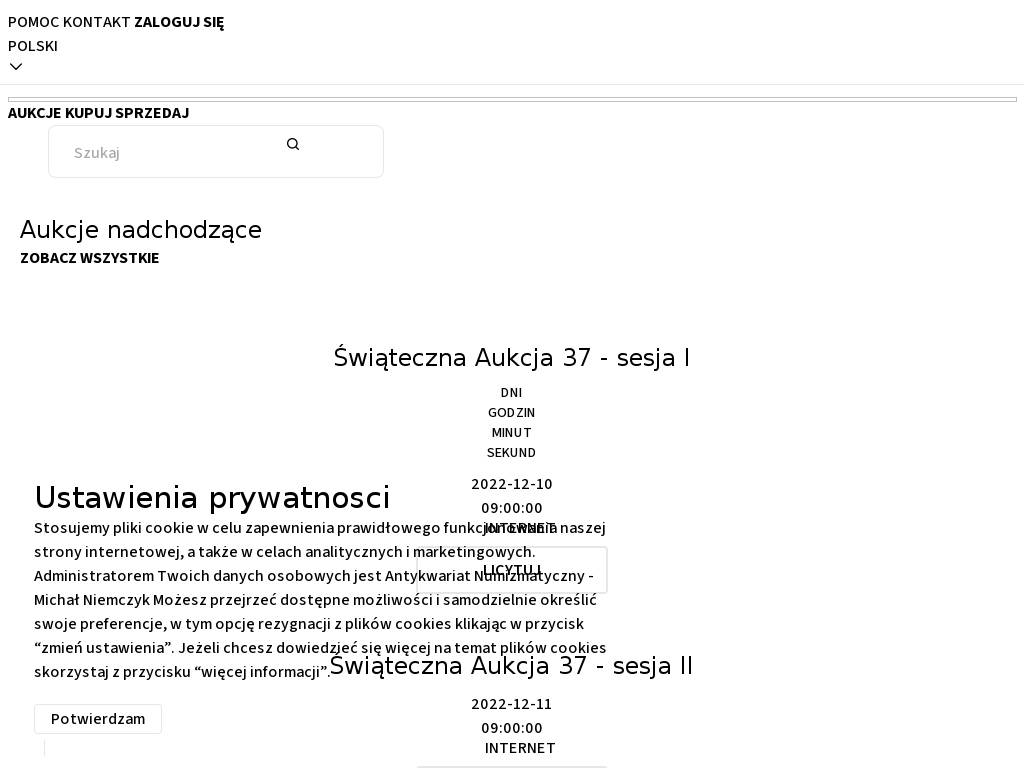The height and width of the screenshot is (768, 1024).
Task: Click ZOBACZ WSZYSTKIE to view all auctions
Action: 89,258
